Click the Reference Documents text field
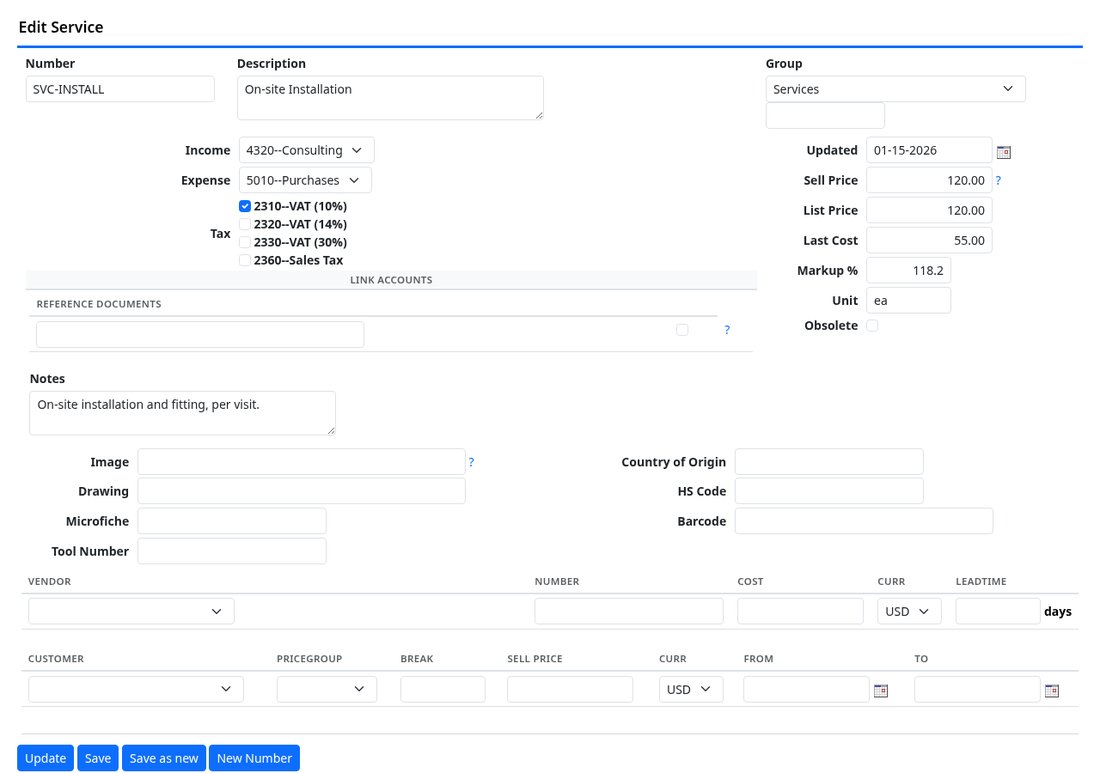The width and height of the screenshot is (1100, 773). tap(200, 335)
